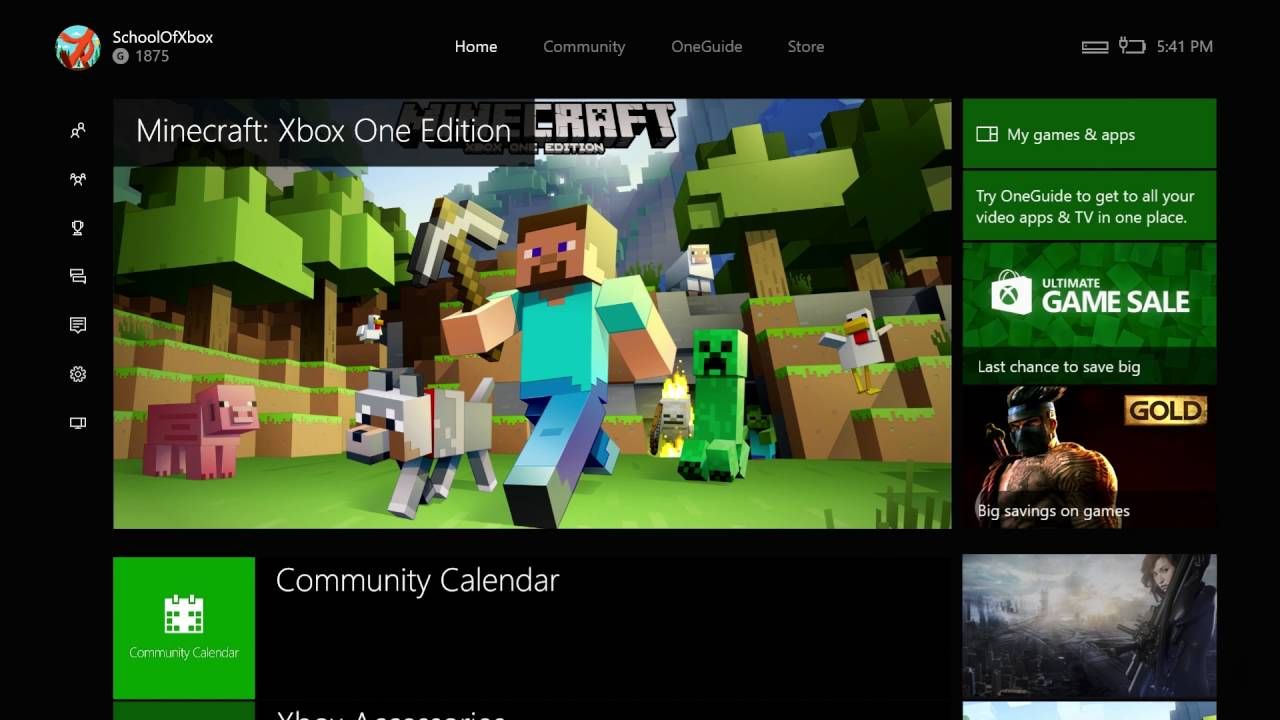The image size is (1280, 720).
Task: Open the Try OneGuide promo tile
Action: pyautogui.click(x=1090, y=206)
